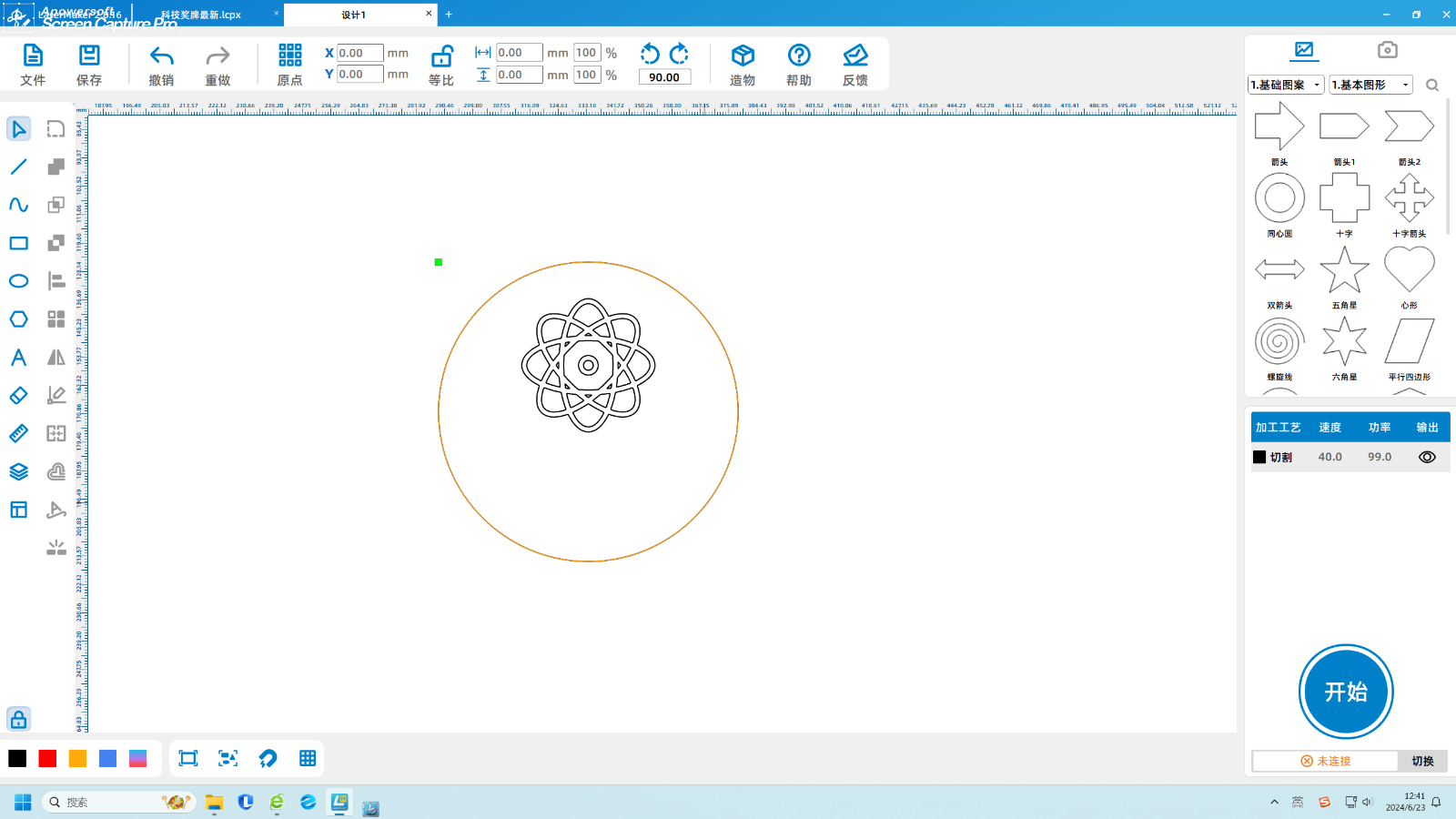Viewport: 1456px width, 819px height.
Task: Open the 1.基本图形 dropdown
Action: click(x=1370, y=85)
